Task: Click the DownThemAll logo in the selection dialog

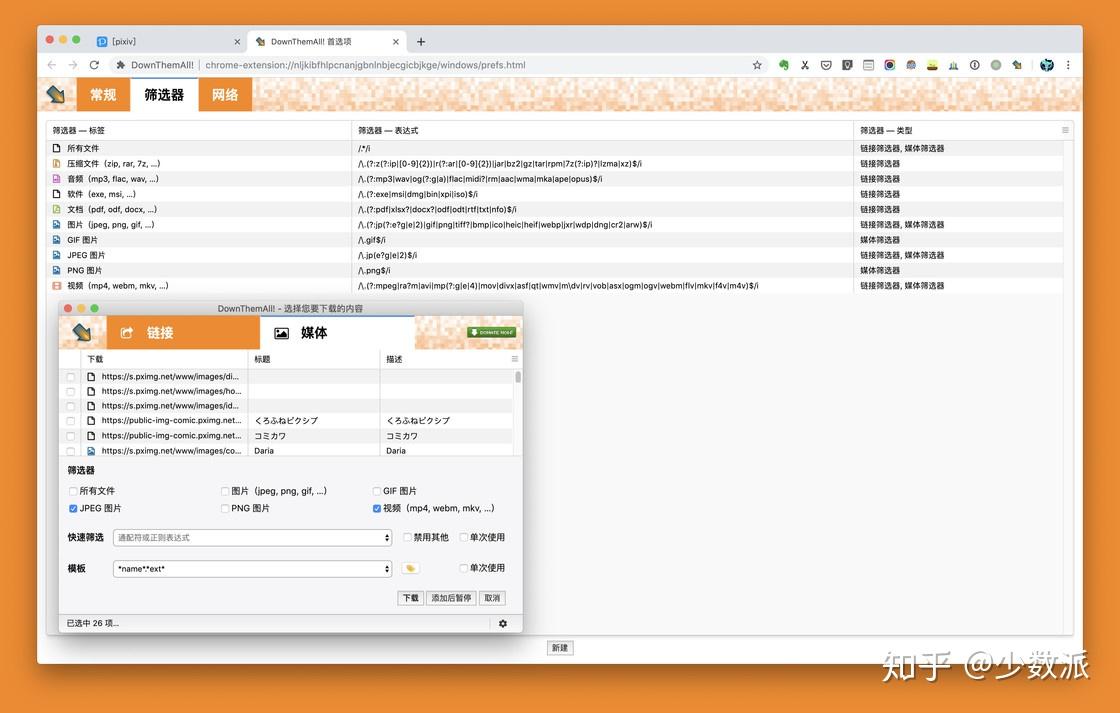Action: pyautogui.click(x=82, y=332)
